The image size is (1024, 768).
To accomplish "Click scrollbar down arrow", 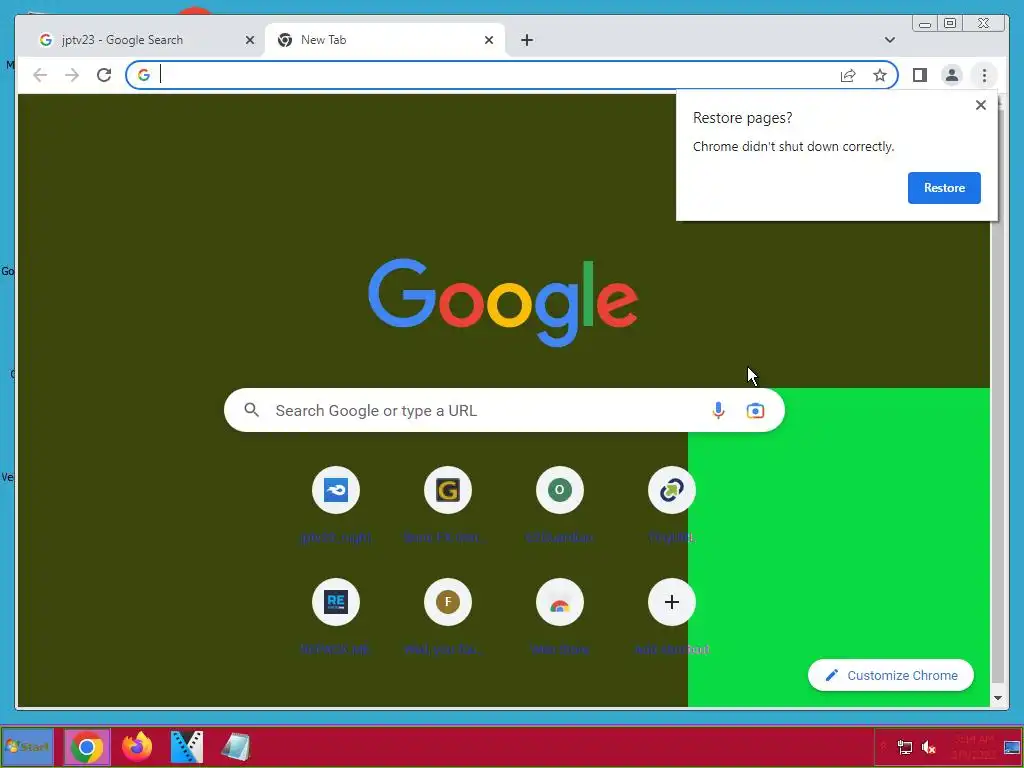I will tap(997, 698).
